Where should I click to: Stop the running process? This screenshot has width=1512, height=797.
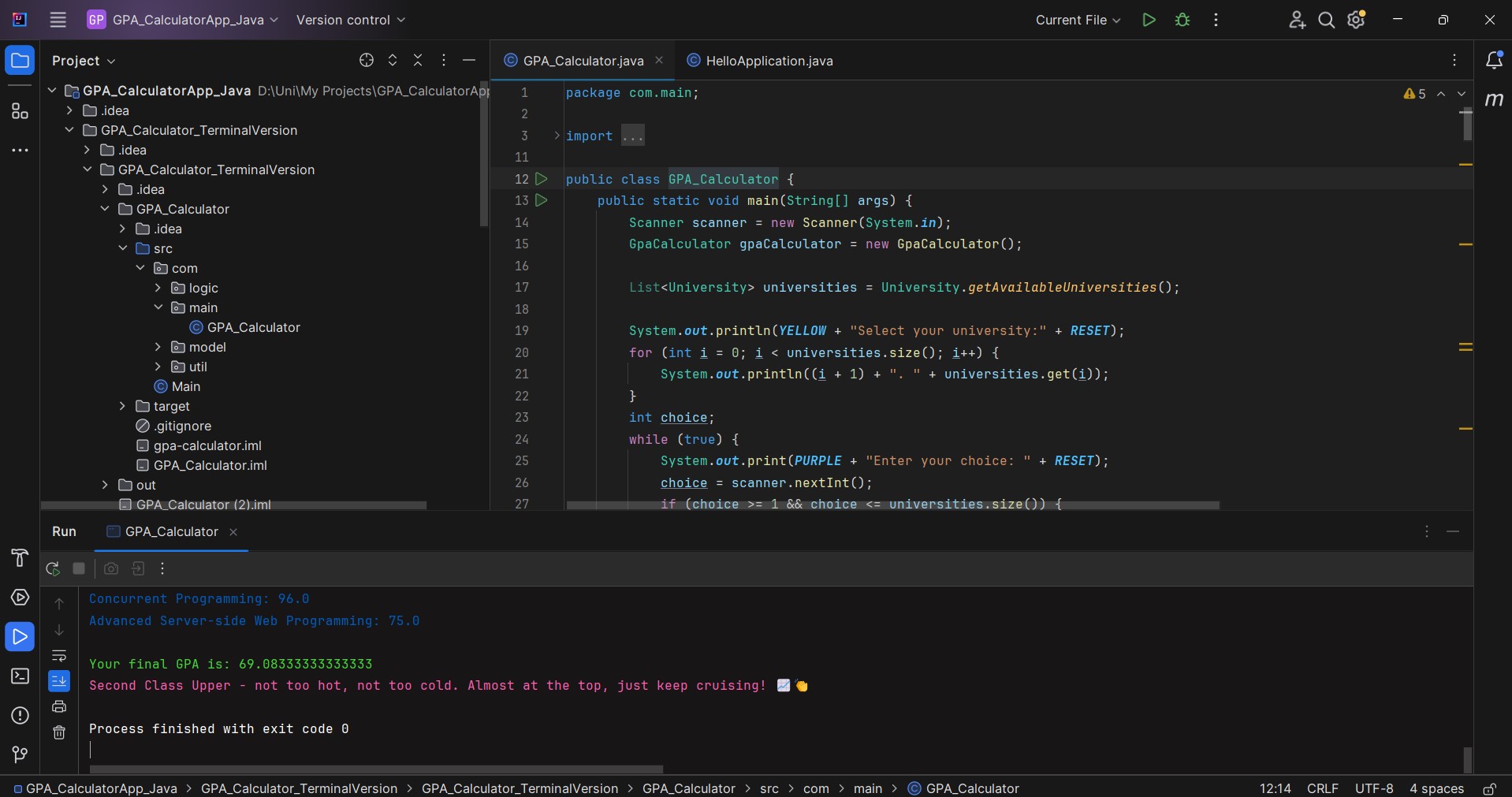click(x=79, y=569)
